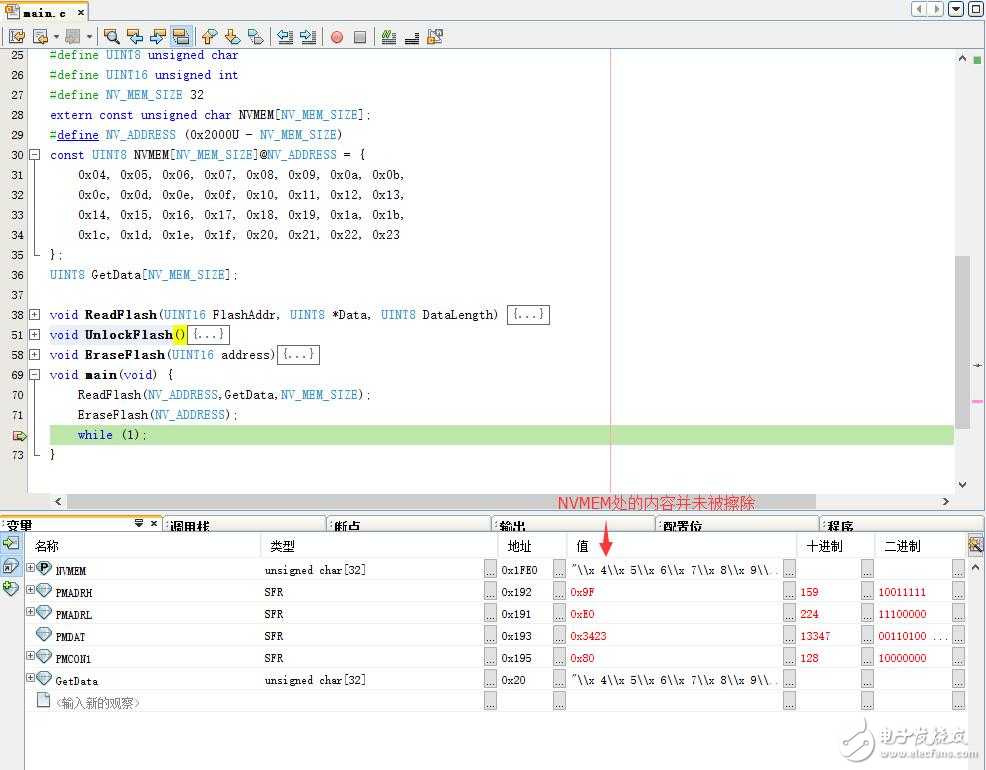Click the {...} box after EraseFlash
Screen dimensions: 986x770
pos(298,355)
